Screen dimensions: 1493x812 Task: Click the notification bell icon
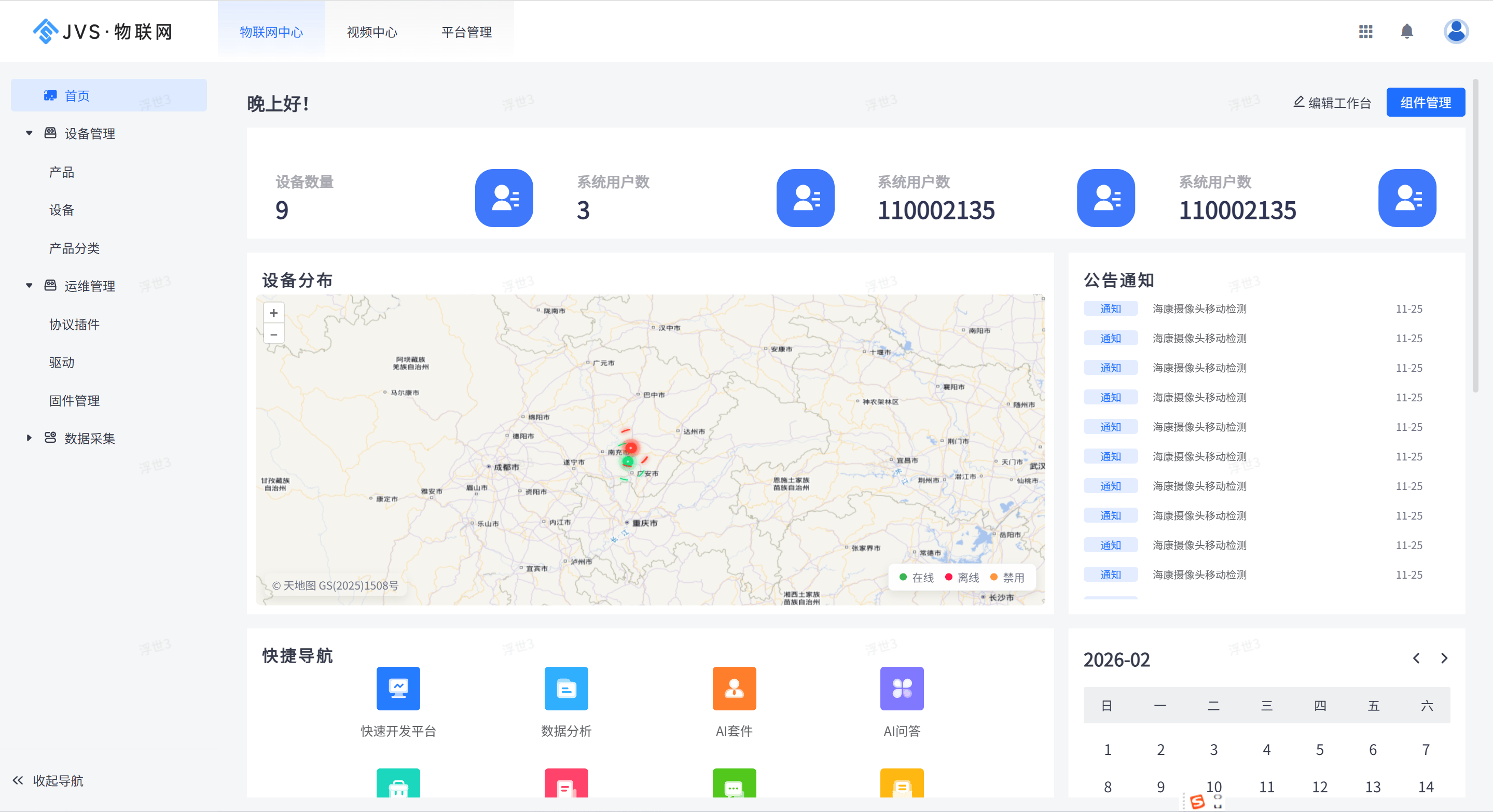(x=1407, y=31)
